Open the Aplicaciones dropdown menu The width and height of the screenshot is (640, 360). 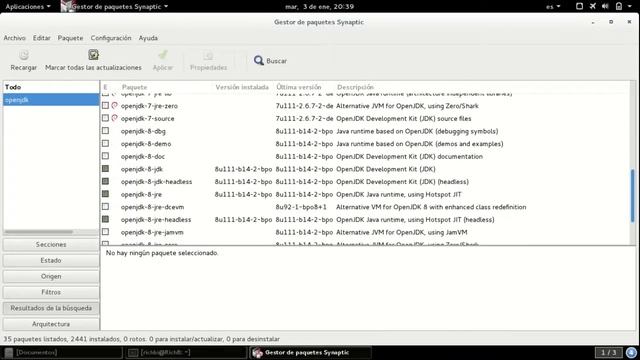pos(28,7)
